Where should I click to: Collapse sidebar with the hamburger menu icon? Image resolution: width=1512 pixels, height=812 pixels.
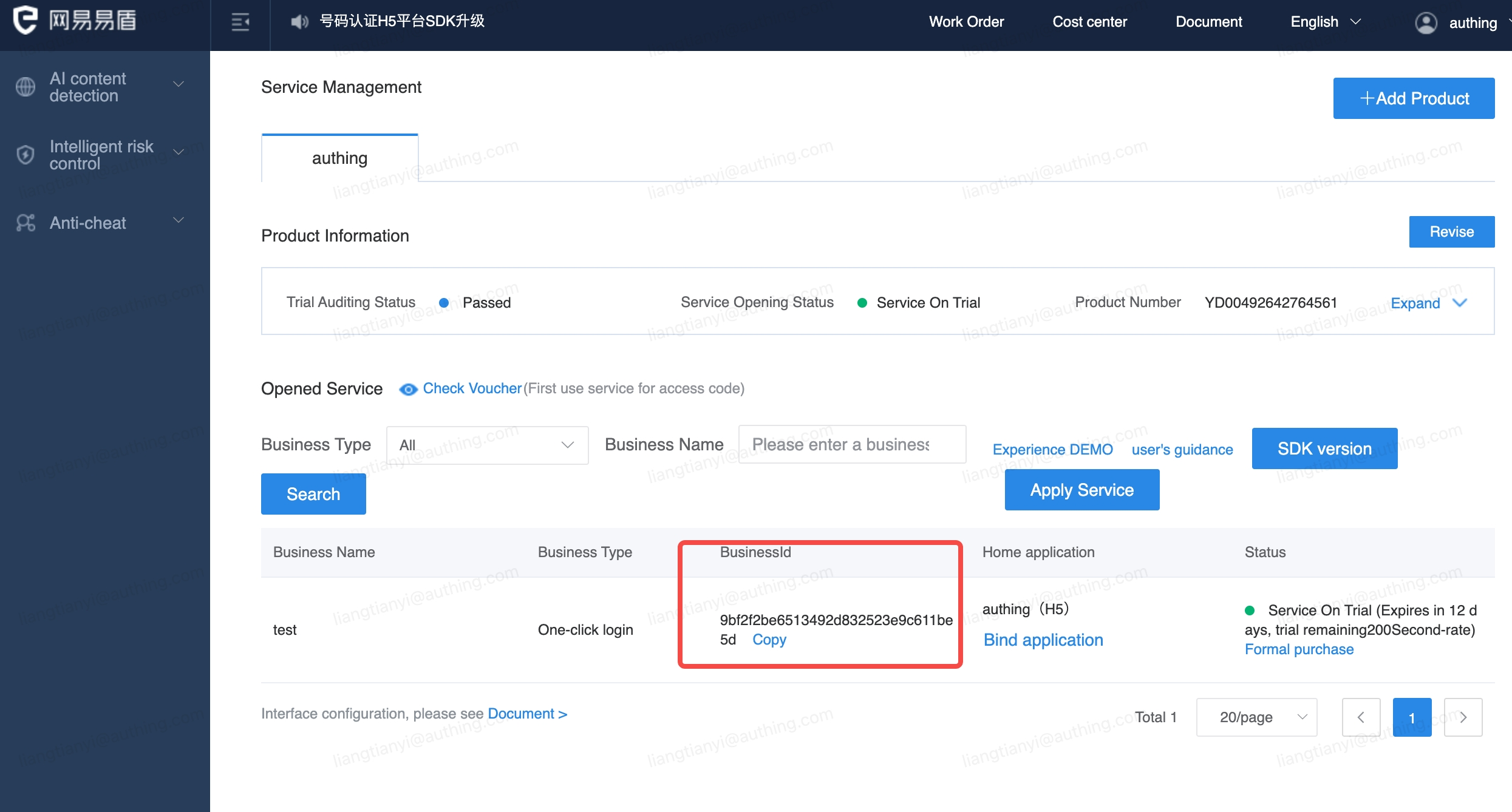240,22
